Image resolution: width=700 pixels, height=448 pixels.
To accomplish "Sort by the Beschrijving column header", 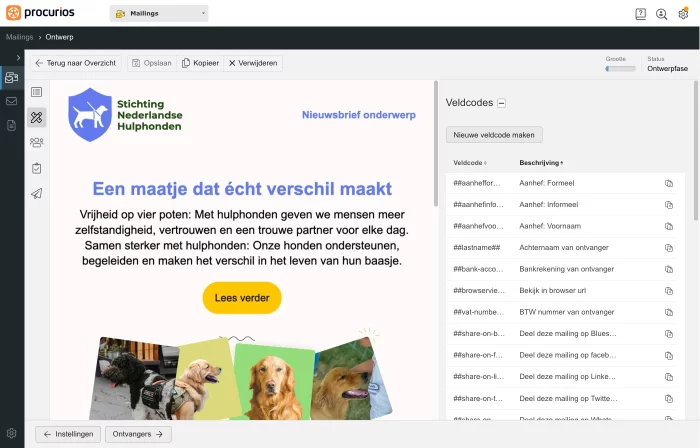I will point(541,162).
